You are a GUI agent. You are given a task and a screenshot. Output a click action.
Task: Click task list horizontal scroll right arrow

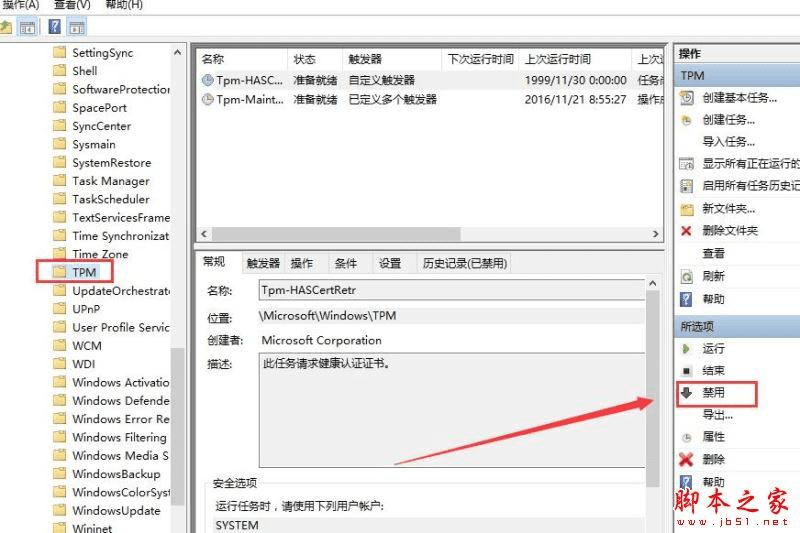656,234
